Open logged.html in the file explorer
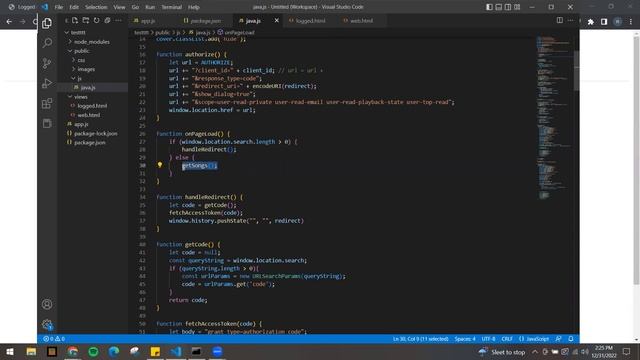 tap(93, 106)
